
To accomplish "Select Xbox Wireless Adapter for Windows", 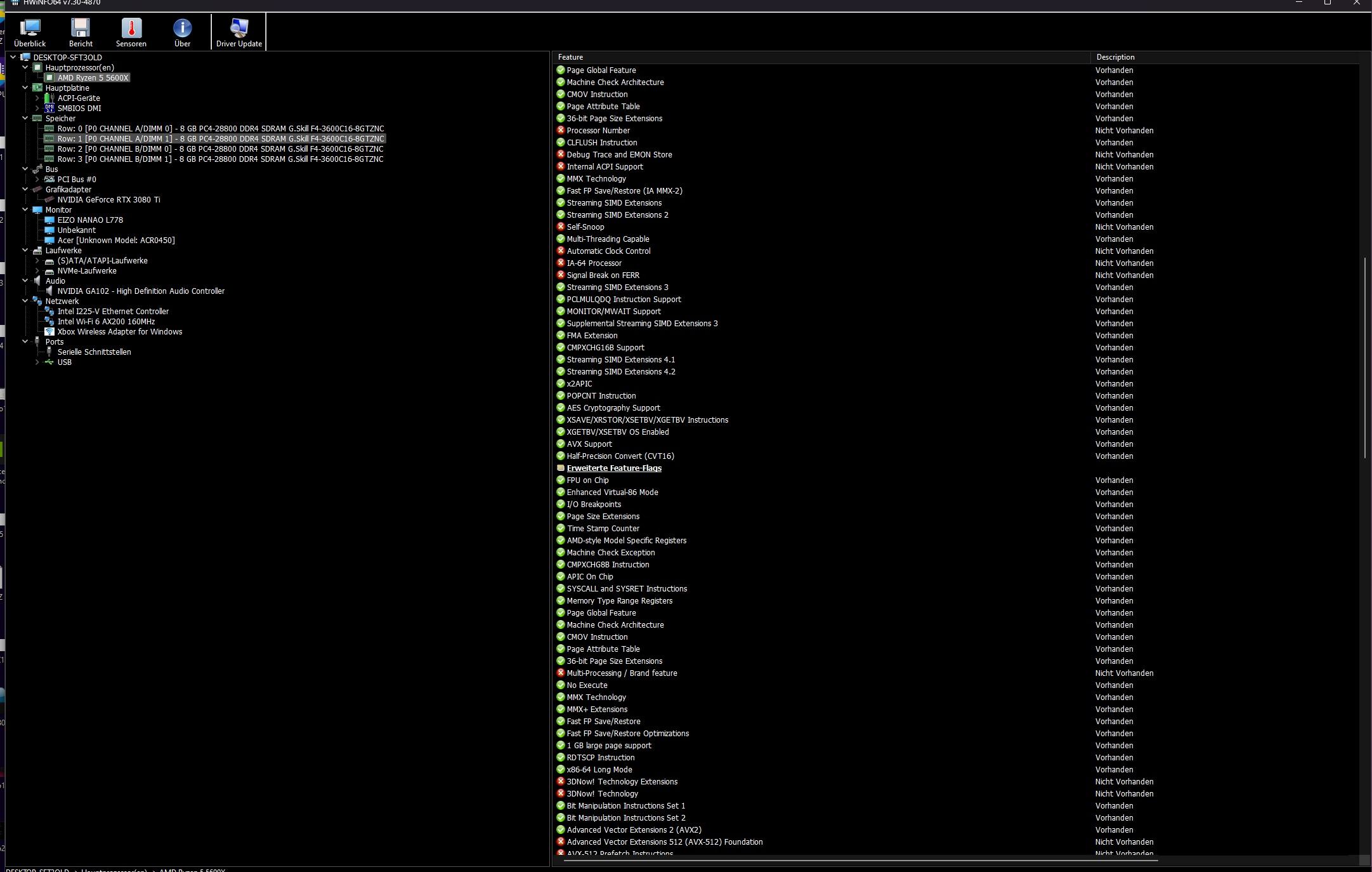I will tap(119, 332).
